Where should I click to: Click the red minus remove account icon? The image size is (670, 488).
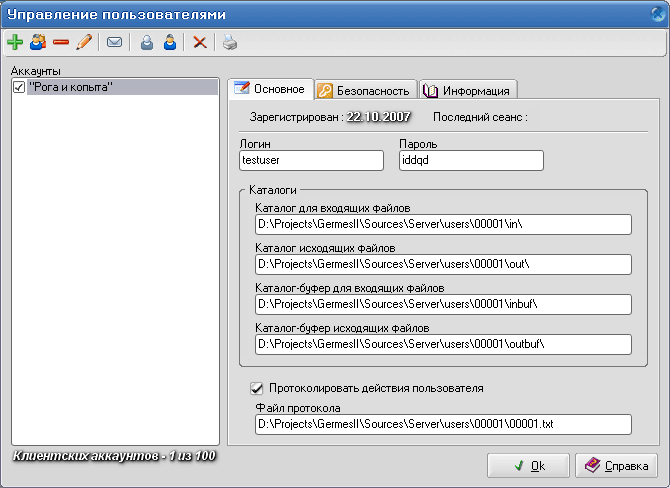[61, 42]
